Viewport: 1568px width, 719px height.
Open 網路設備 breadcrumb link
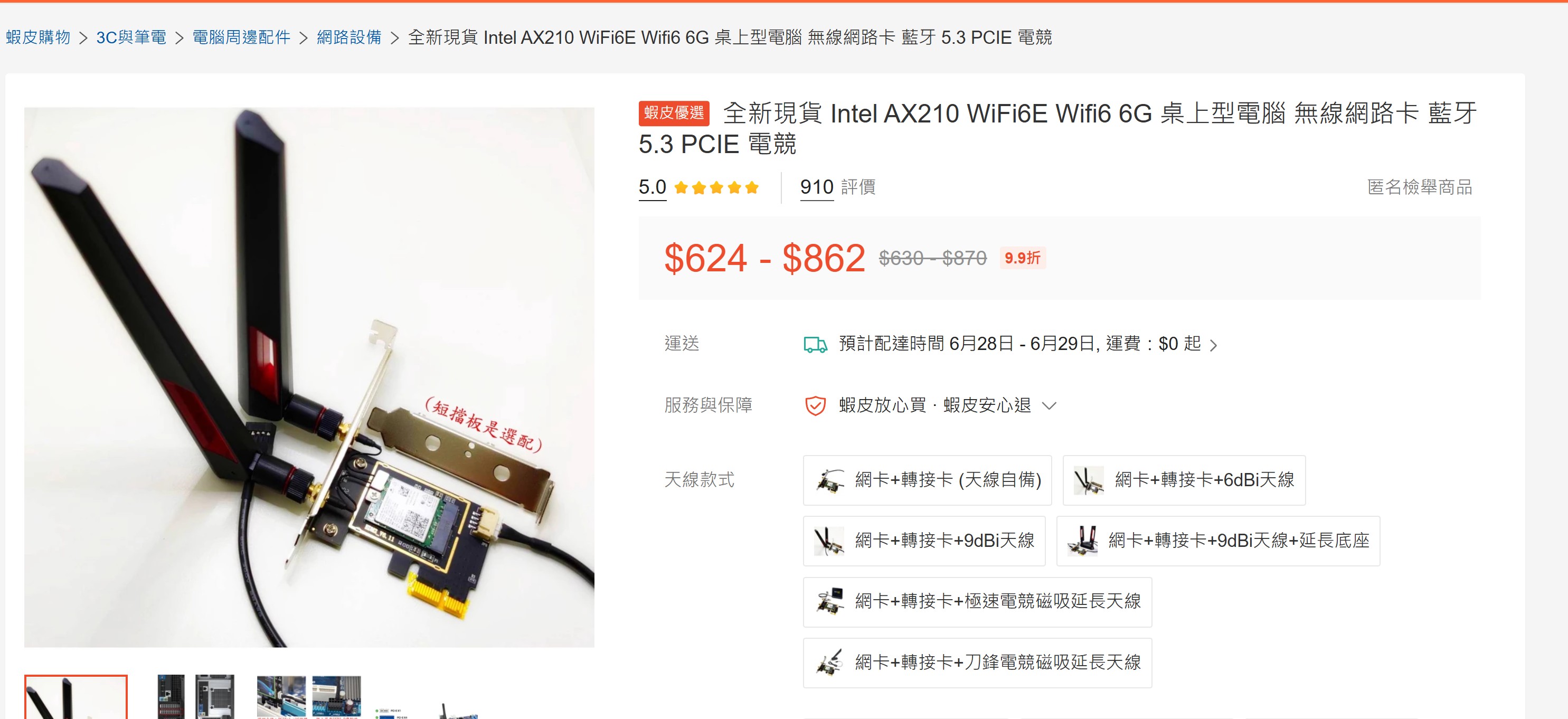[350, 38]
